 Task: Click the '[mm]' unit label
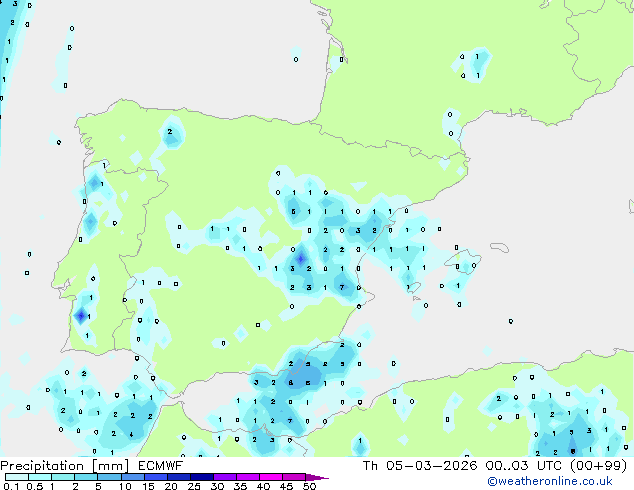[111, 466]
